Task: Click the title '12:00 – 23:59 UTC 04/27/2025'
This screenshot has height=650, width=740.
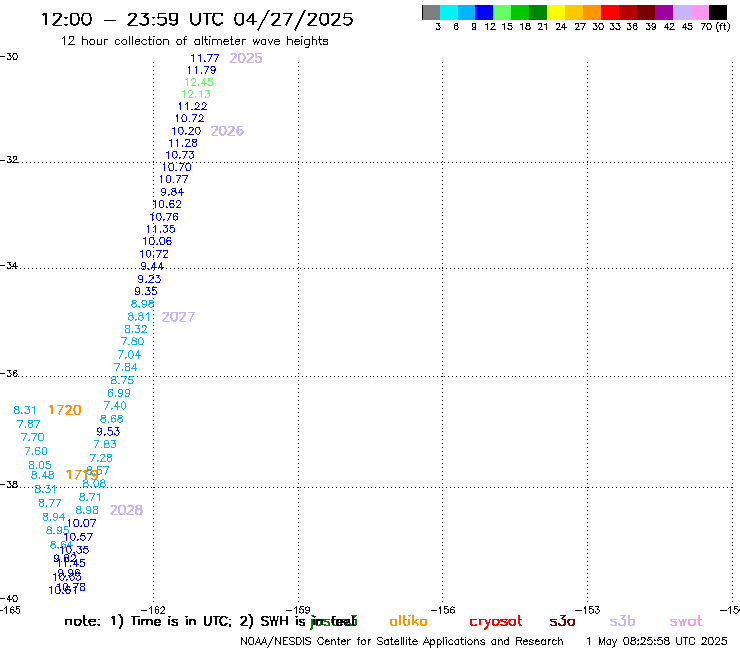Action: (x=197, y=19)
